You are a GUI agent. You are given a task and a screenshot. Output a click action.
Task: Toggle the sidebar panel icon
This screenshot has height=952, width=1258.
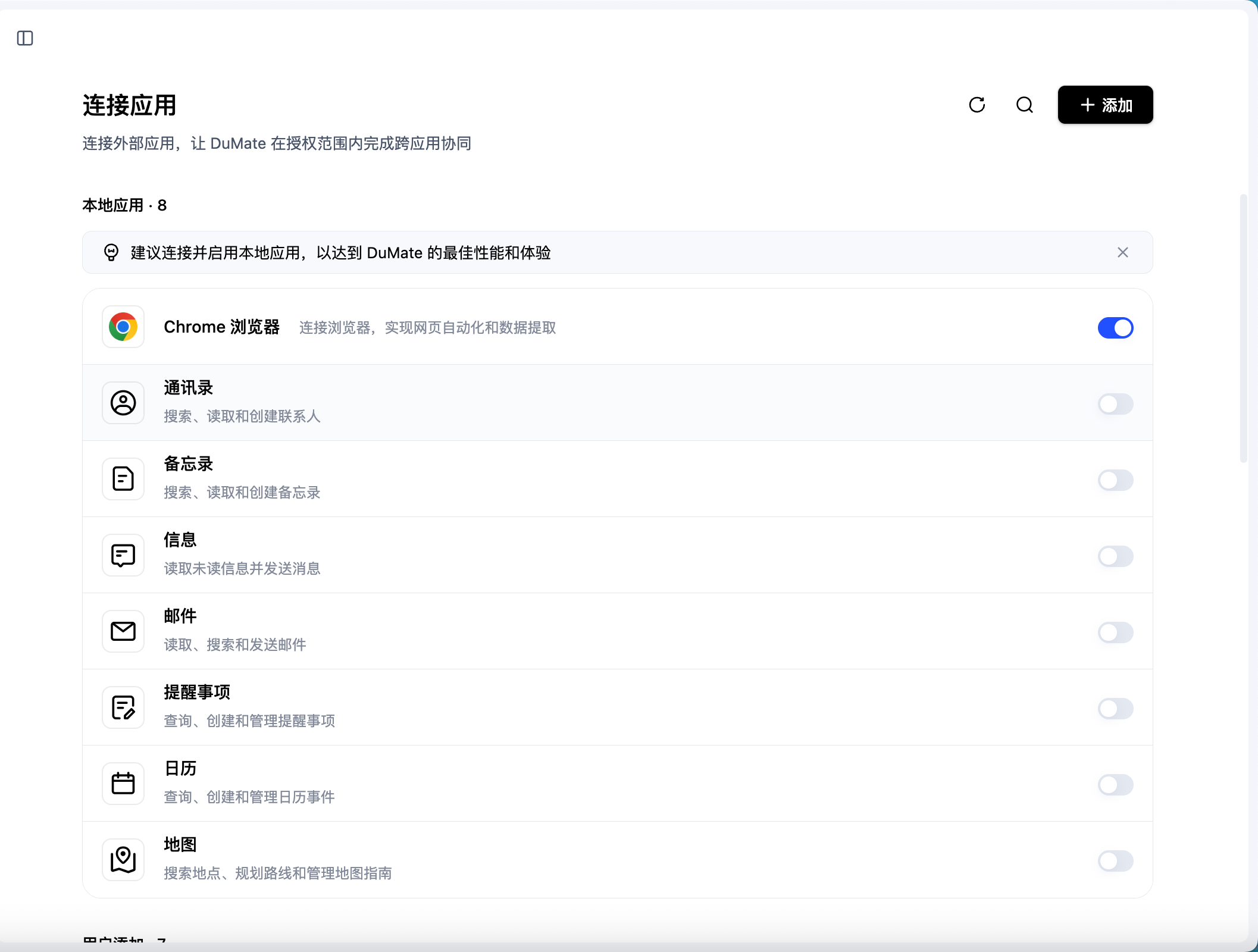(x=25, y=39)
